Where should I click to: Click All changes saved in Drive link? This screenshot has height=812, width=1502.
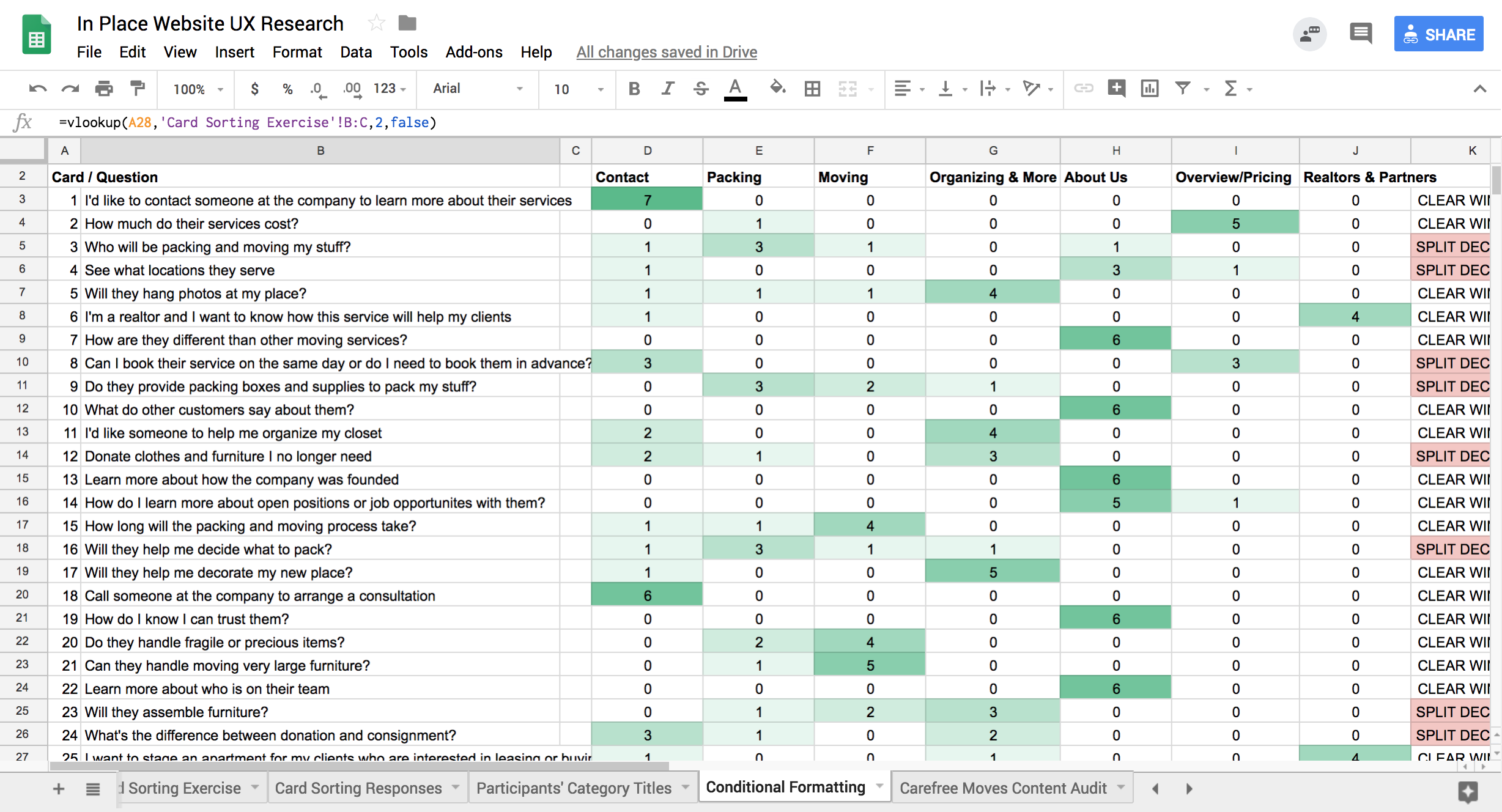[x=667, y=52]
